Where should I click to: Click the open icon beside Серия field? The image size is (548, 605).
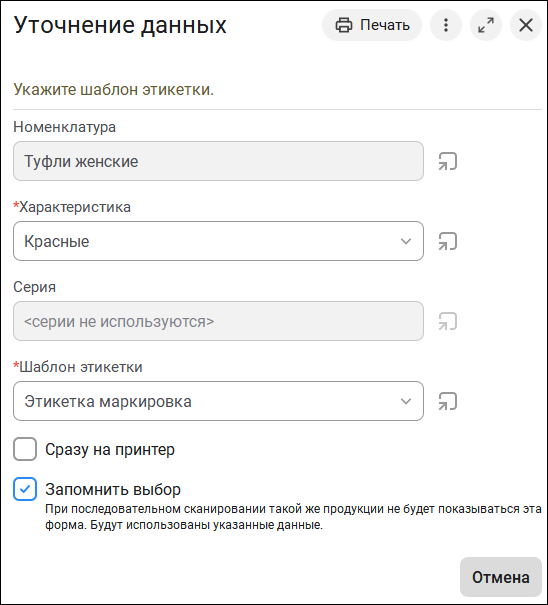(448, 321)
